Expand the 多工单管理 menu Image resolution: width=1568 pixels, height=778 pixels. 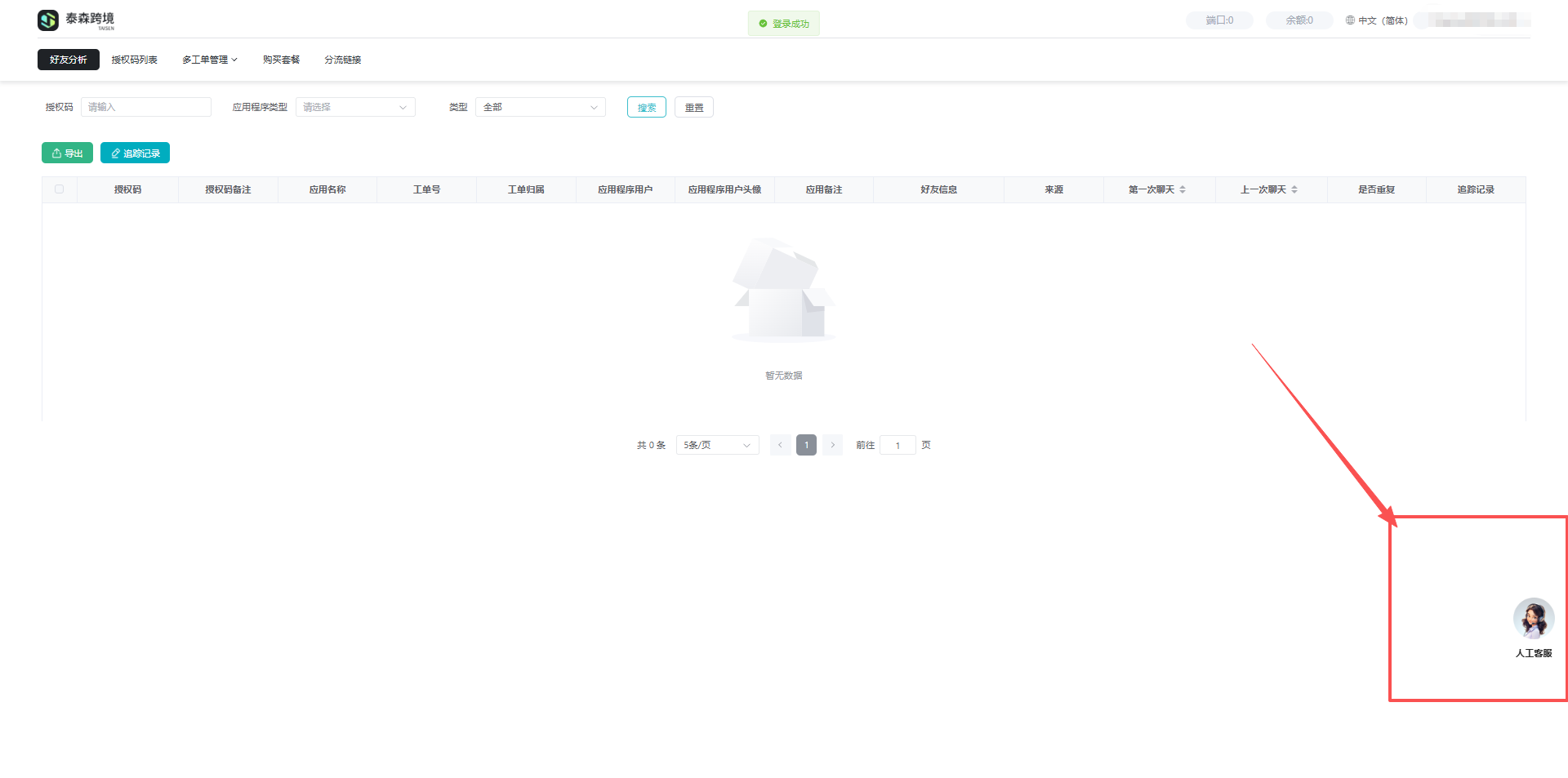(x=209, y=60)
